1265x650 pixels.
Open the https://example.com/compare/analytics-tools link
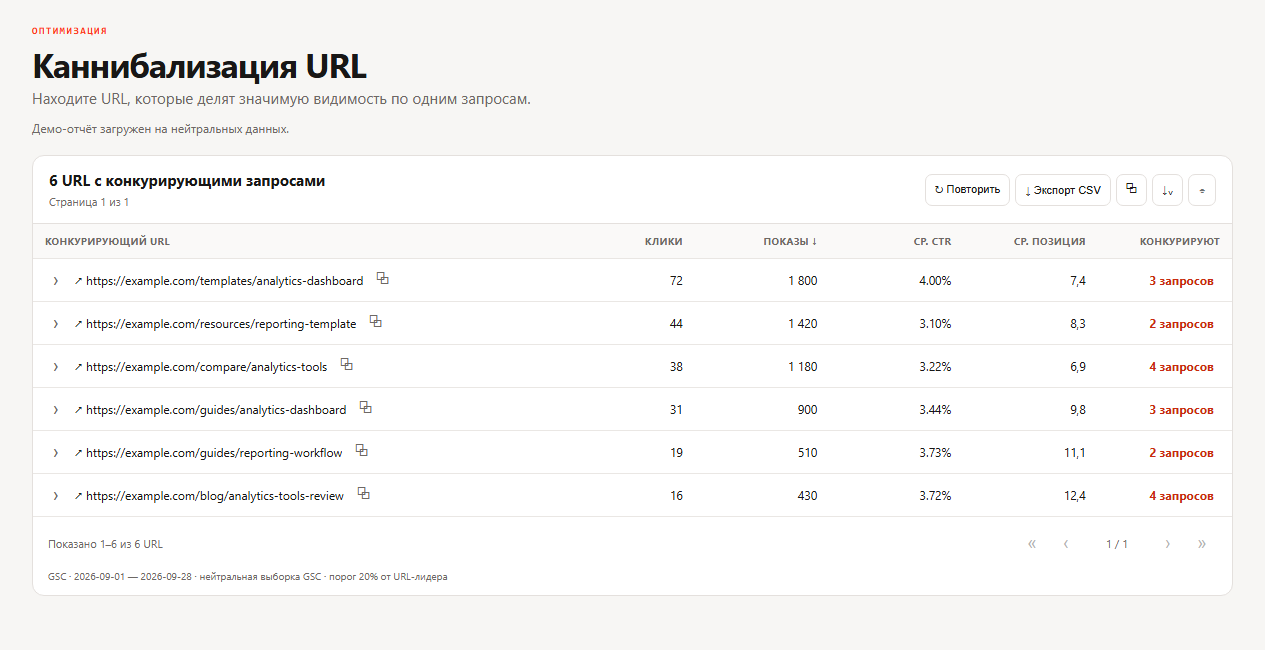(207, 367)
